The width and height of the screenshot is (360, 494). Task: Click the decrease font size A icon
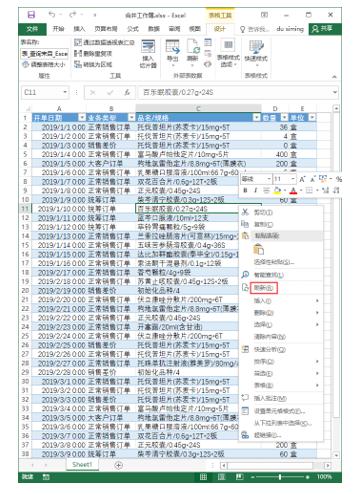(313, 179)
